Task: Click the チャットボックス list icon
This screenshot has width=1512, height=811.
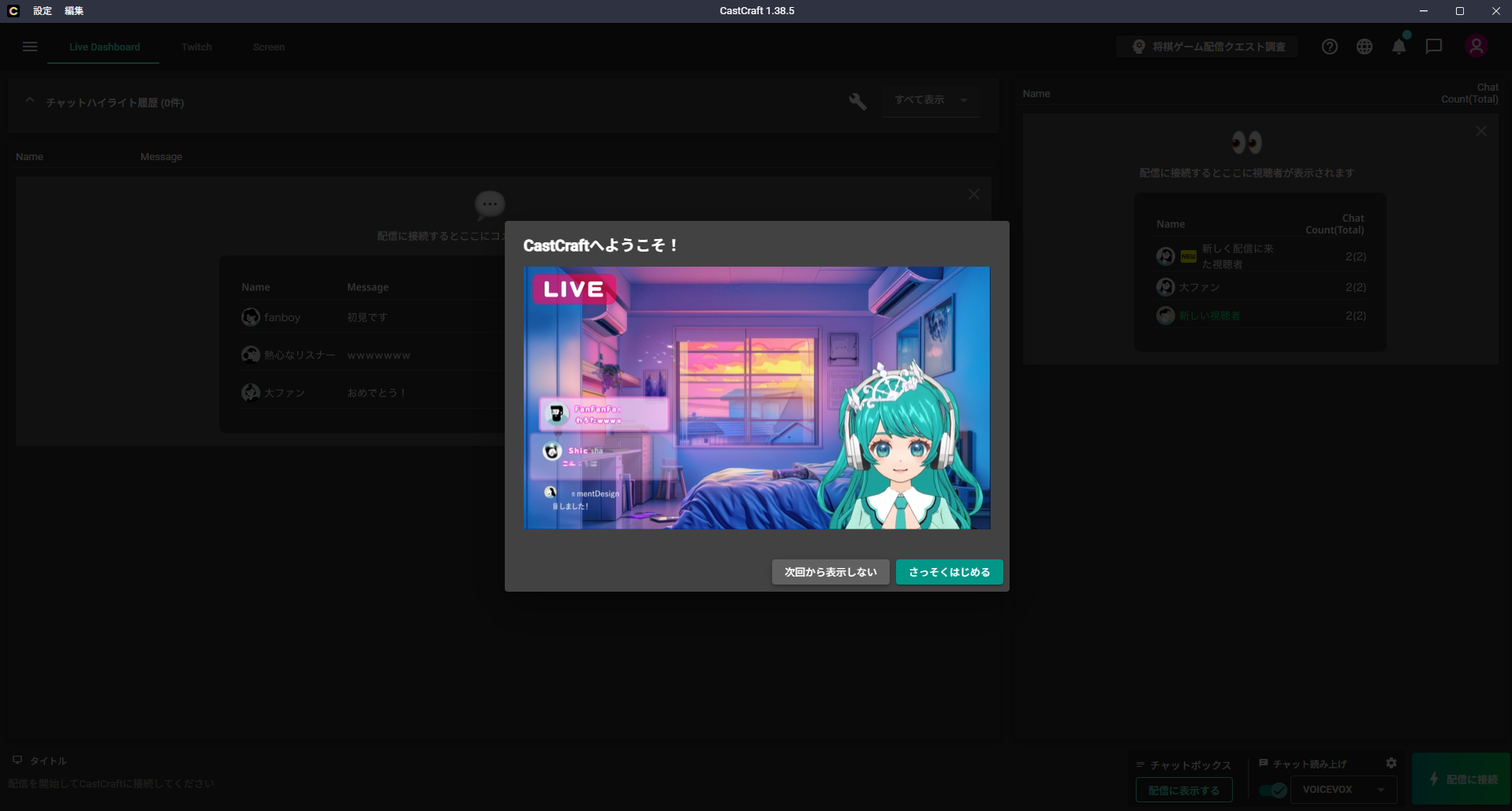Action: pyautogui.click(x=1141, y=764)
